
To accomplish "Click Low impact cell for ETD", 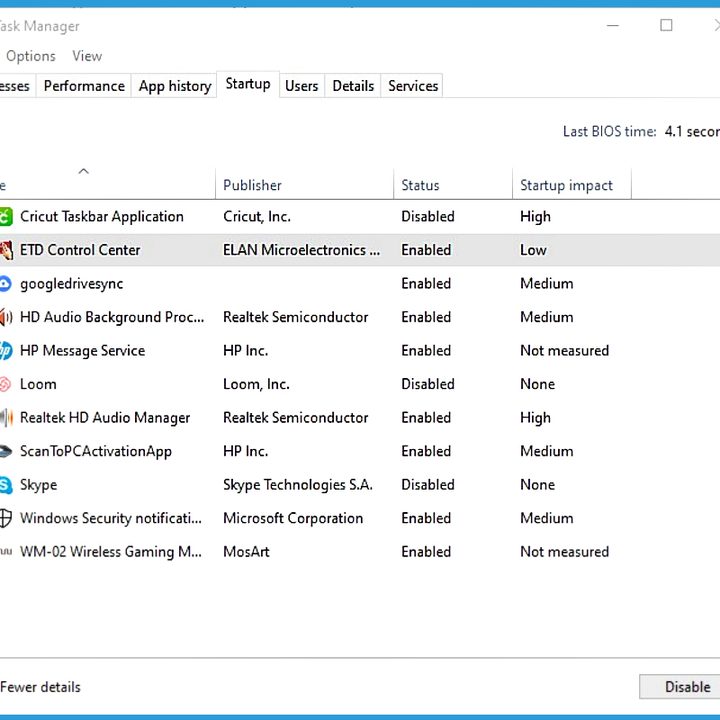I will [x=533, y=250].
